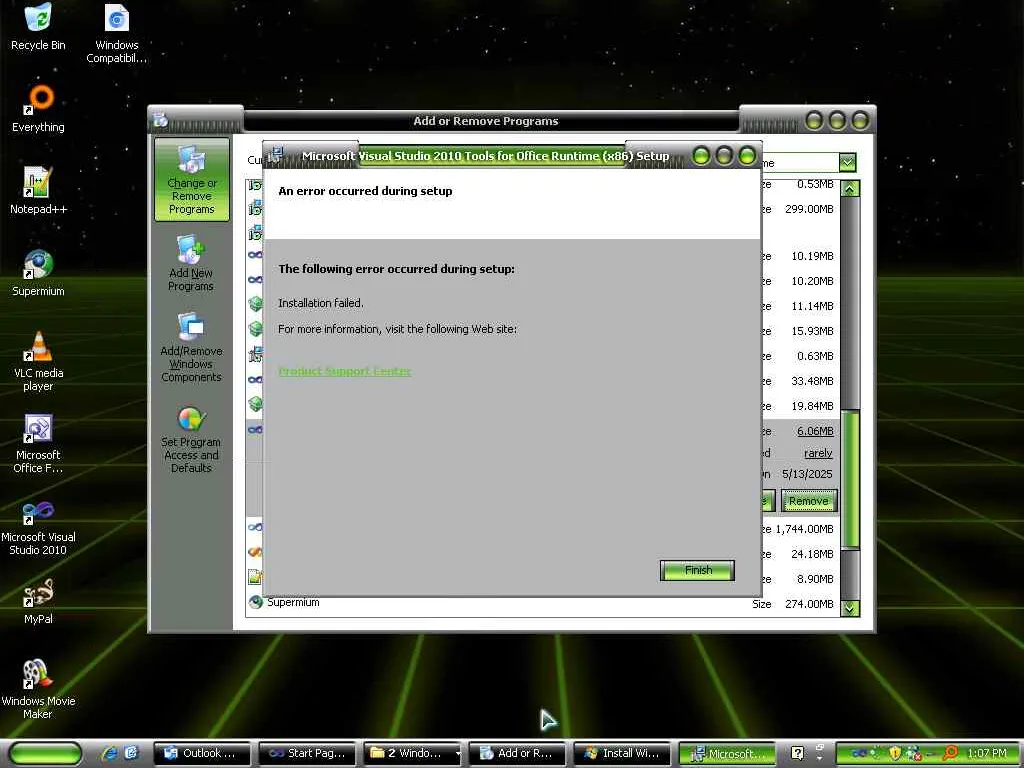Open Notepad++ desktop shortcut
The width and height of the screenshot is (1024, 768).
pos(39,191)
